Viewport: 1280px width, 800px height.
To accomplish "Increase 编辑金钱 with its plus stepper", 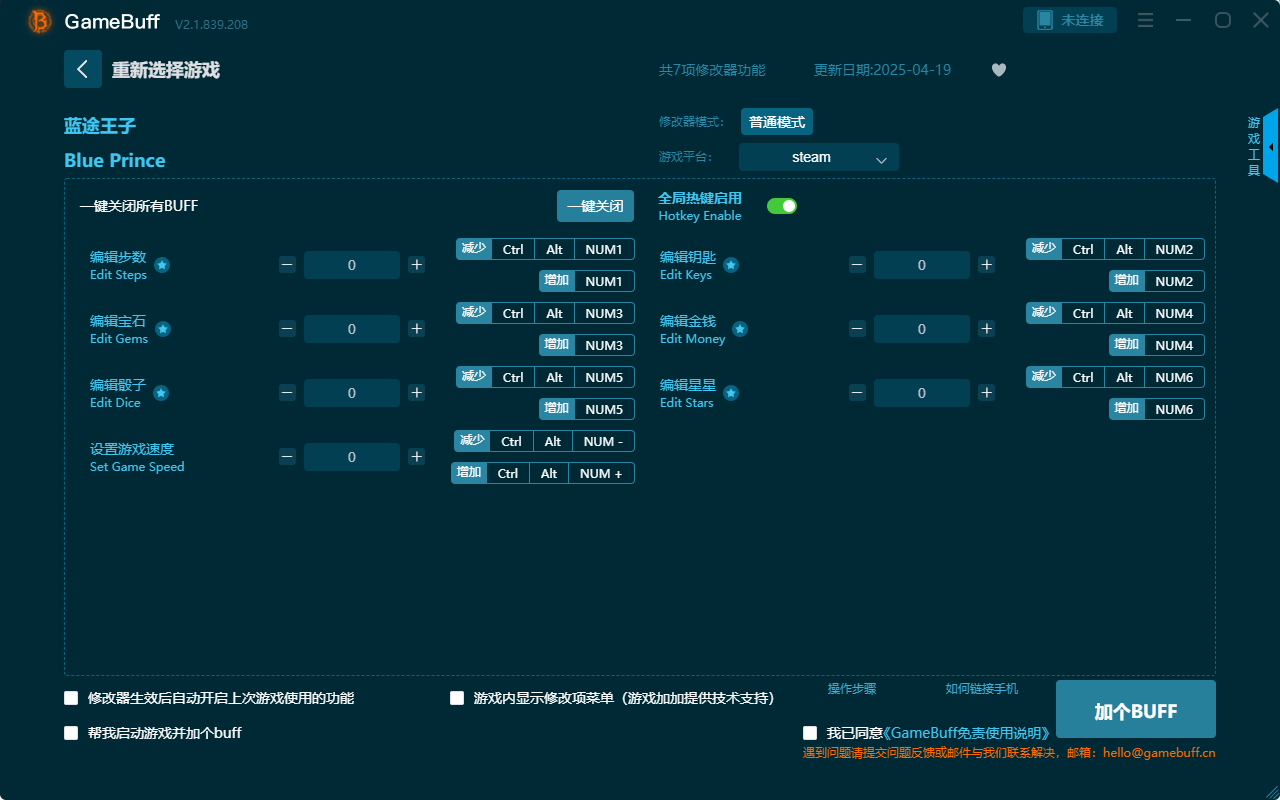I will click(x=986, y=328).
